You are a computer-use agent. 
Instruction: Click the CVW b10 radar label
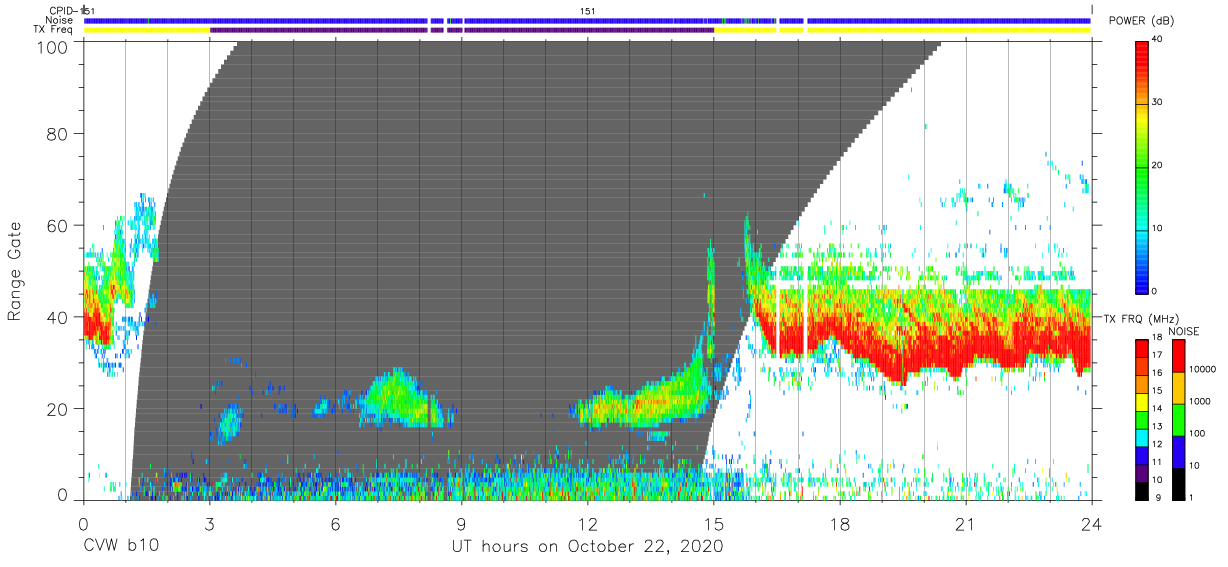[120, 547]
